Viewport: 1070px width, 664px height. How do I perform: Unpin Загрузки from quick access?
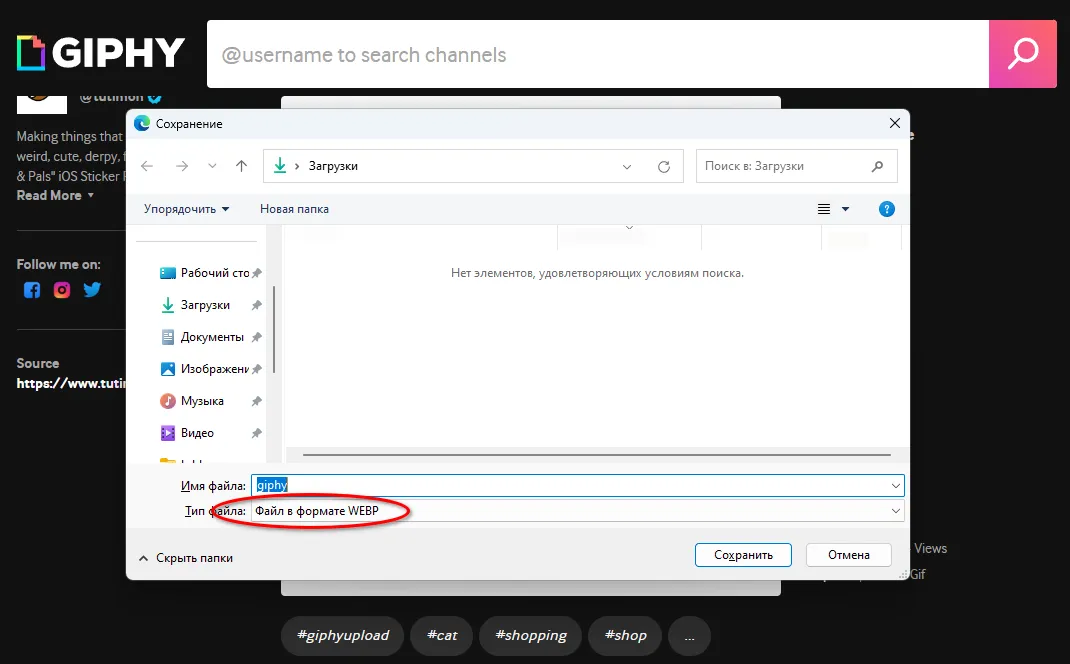(255, 304)
